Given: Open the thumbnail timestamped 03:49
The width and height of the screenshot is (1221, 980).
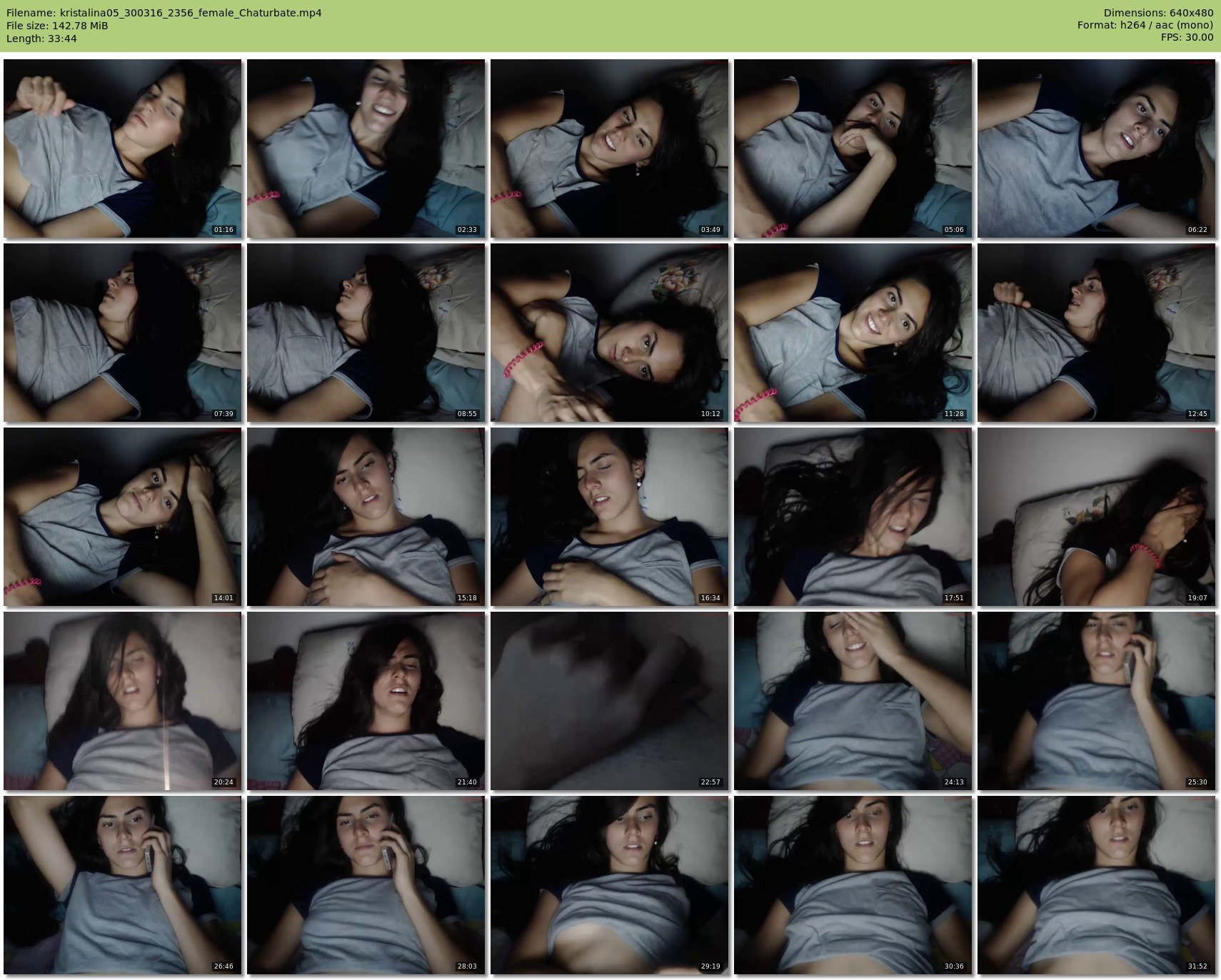Looking at the screenshot, I should 610,148.
